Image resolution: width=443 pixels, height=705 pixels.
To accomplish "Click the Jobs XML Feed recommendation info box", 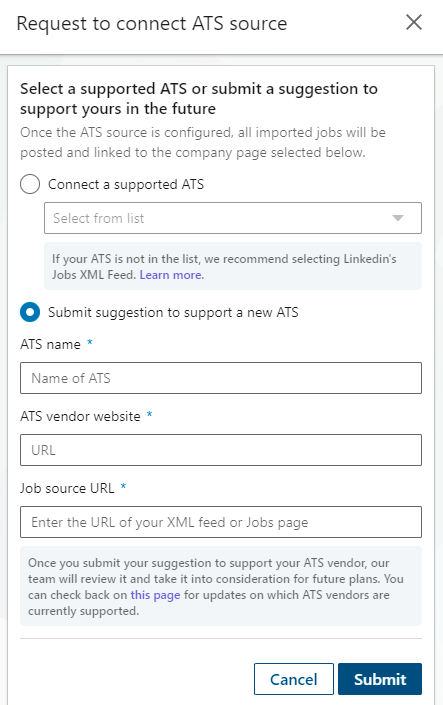I will 233,266.
